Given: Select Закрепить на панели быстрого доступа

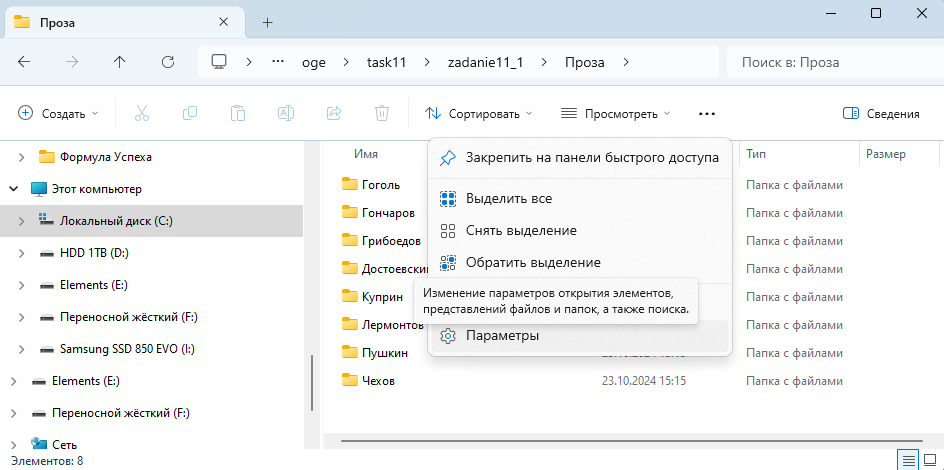Looking at the screenshot, I should pyautogui.click(x=580, y=158).
